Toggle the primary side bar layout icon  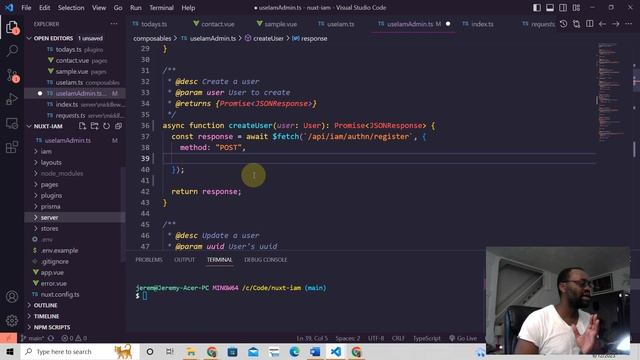[x=537, y=7]
